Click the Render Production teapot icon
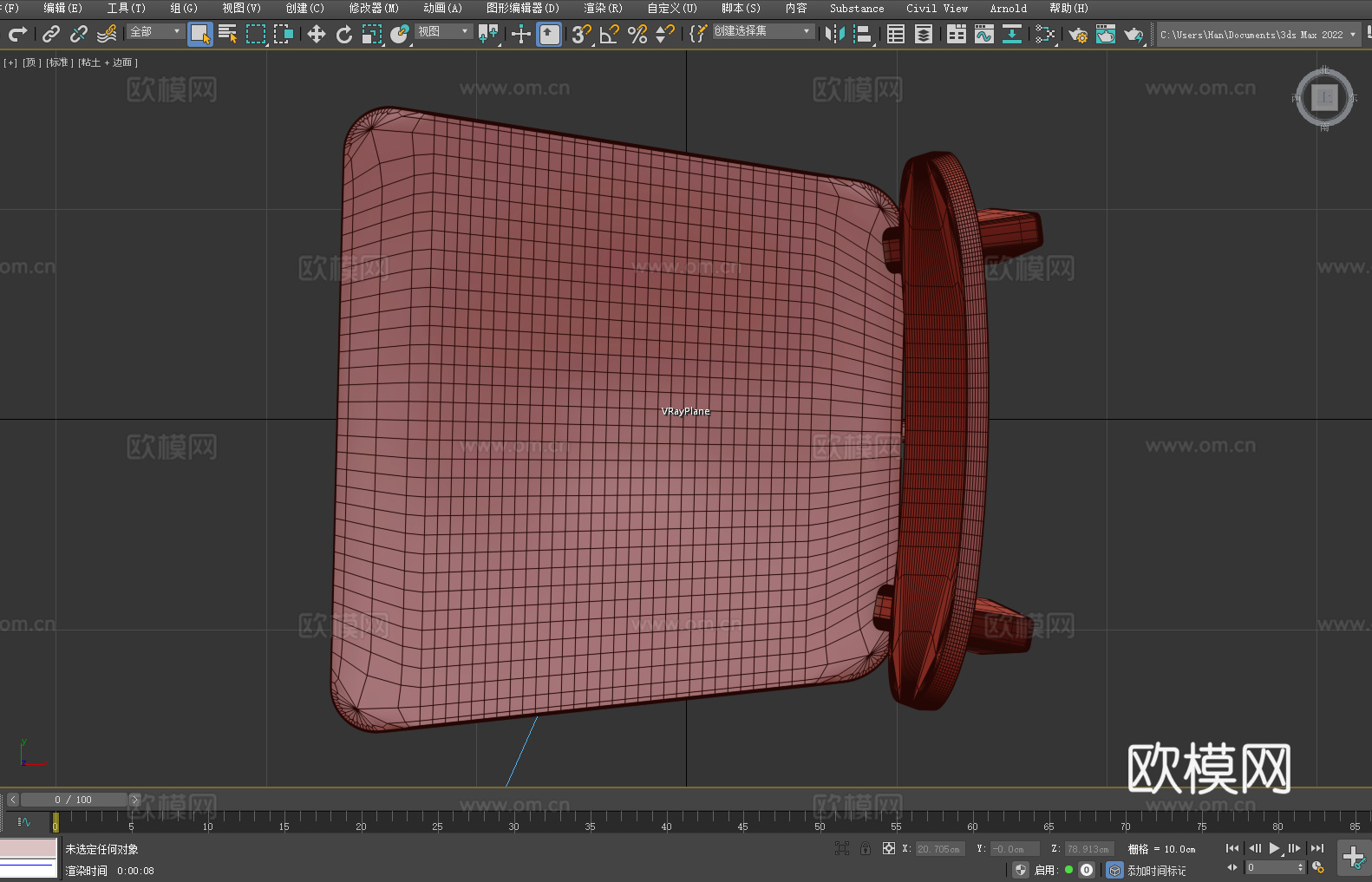 (x=1134, y=34)
